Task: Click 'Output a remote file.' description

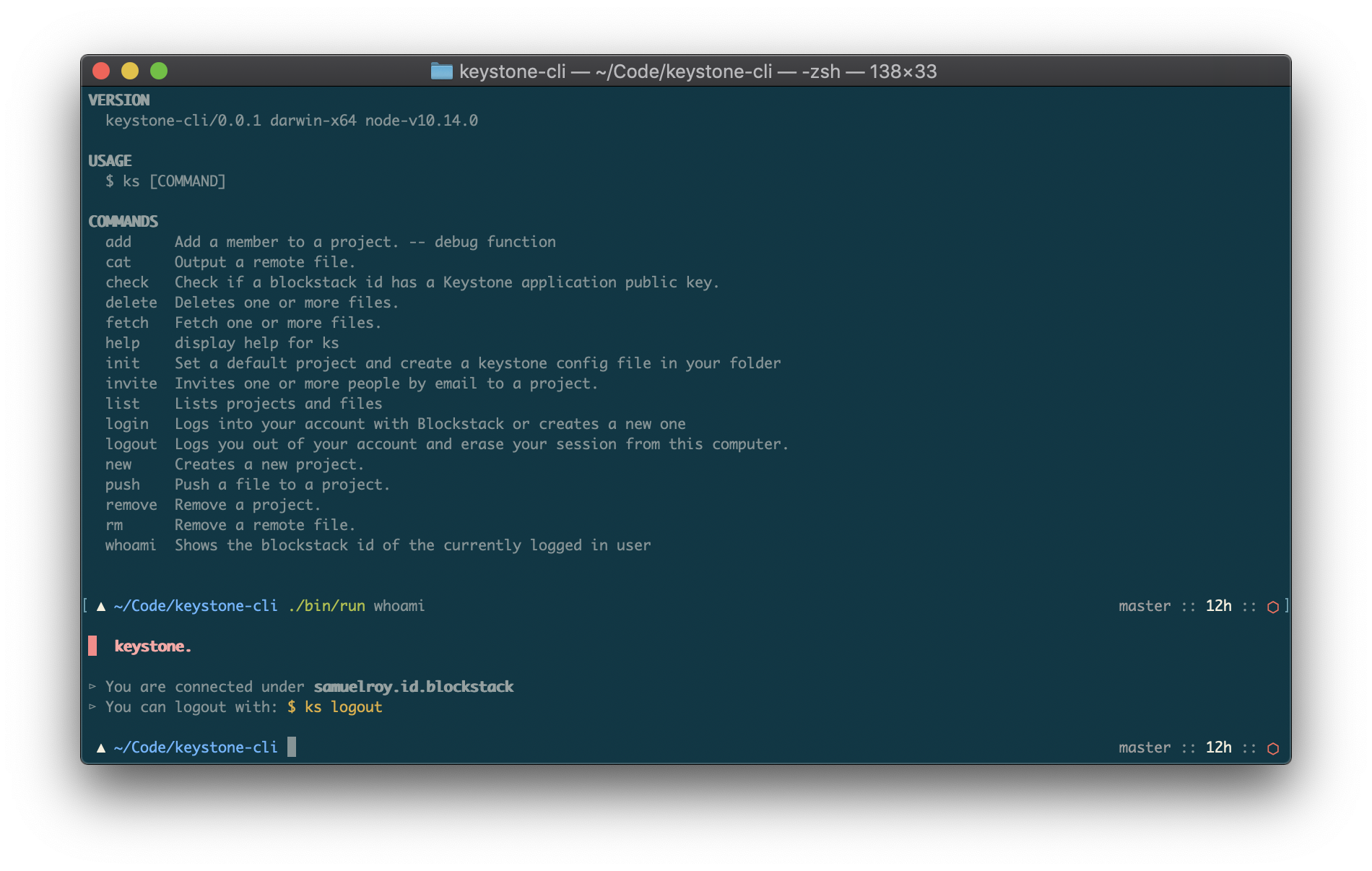Action: coord(265,262)
